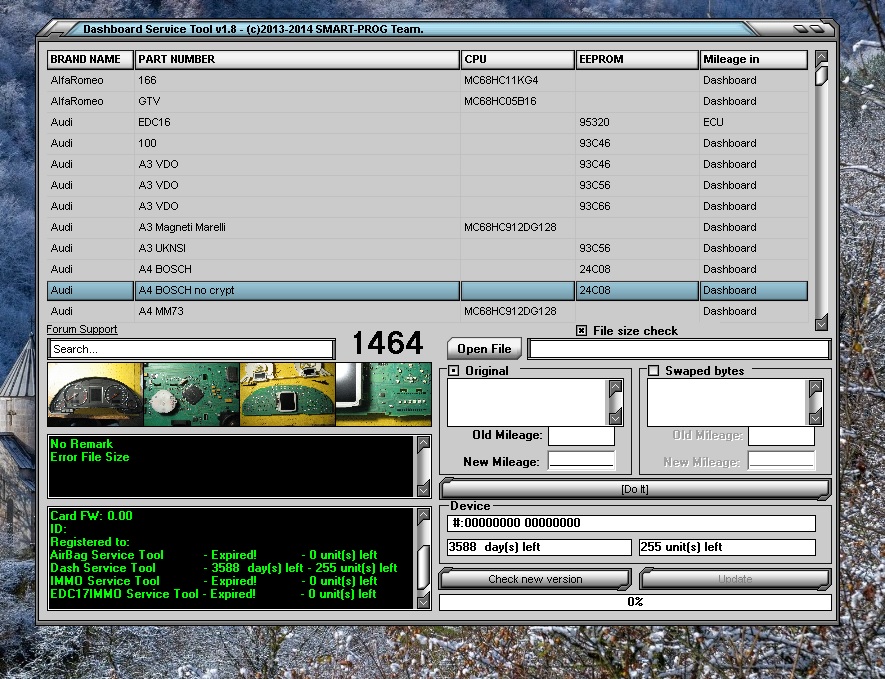The width and height of the screenshot is (885, 679).
Task: Toggle the File size check checkbox
Action: pos(582,331)
